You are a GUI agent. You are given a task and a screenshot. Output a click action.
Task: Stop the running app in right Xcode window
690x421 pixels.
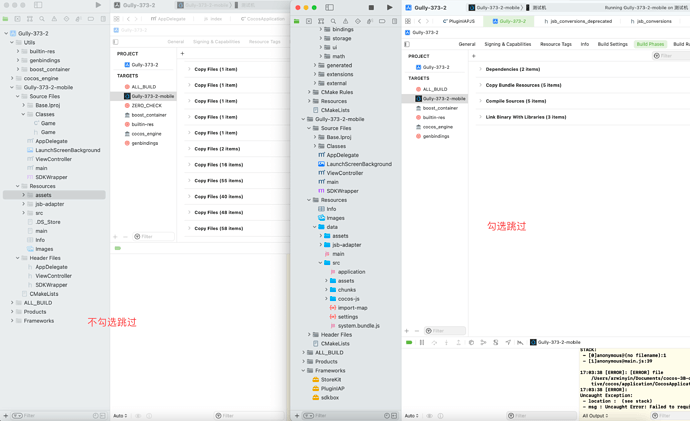point(371,7)
